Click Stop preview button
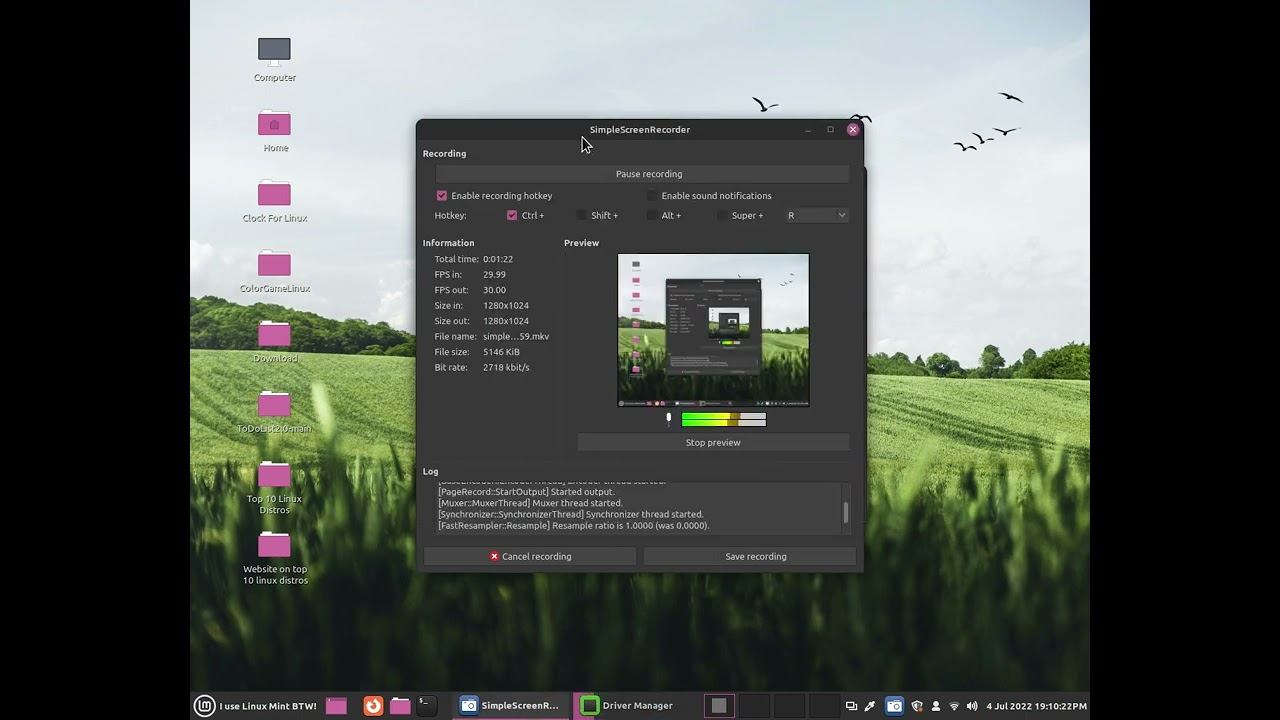1280x720 pixels. (x=713, y=442)
